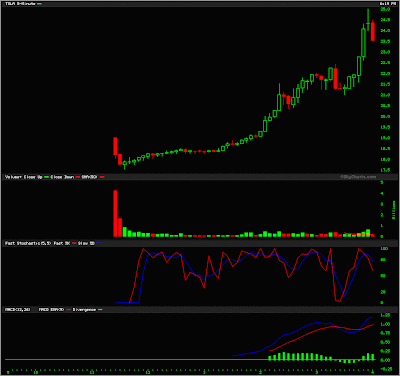The height and width of the screenshot is (376, 400).
Task: Click the Divergence legend label text
Action: point(84,310)
